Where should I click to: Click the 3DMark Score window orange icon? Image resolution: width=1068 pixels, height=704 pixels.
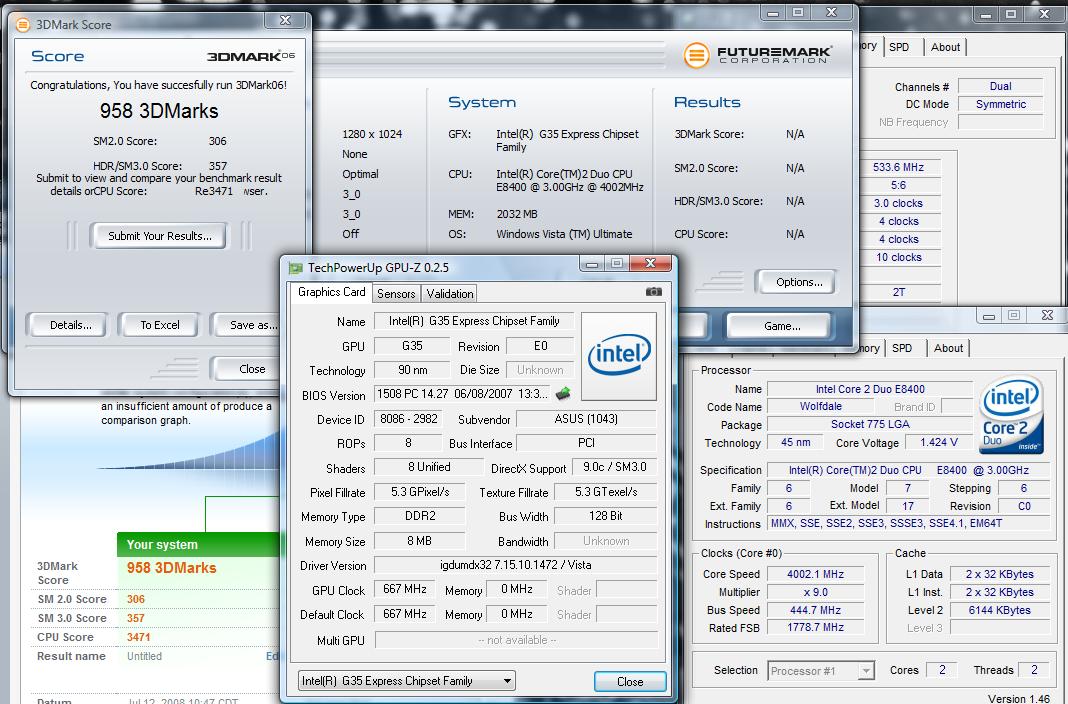pyautogui.click(x=22, y=25)
